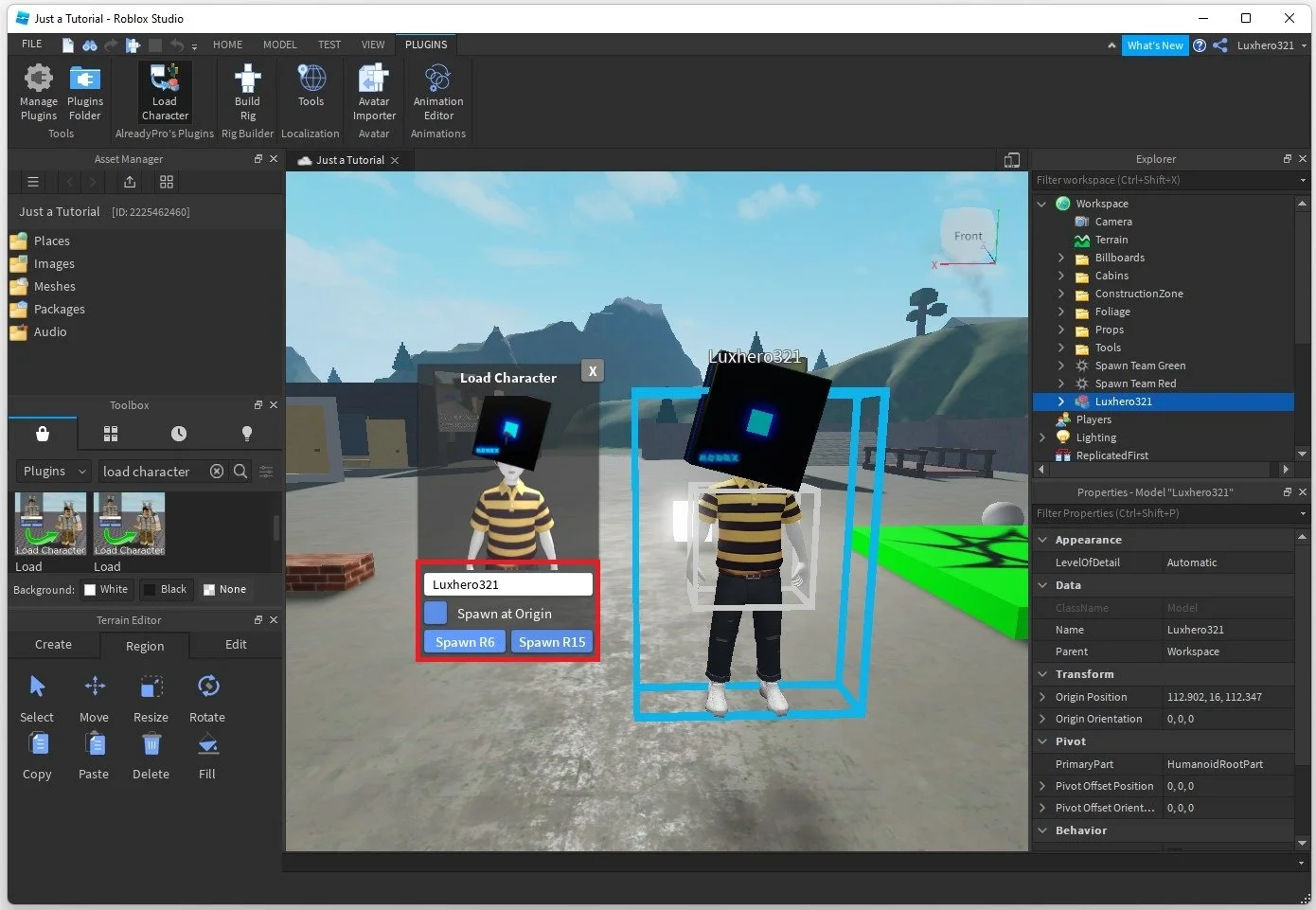Open the Animation Editor

pyautogui.click(x=437, y=92)
